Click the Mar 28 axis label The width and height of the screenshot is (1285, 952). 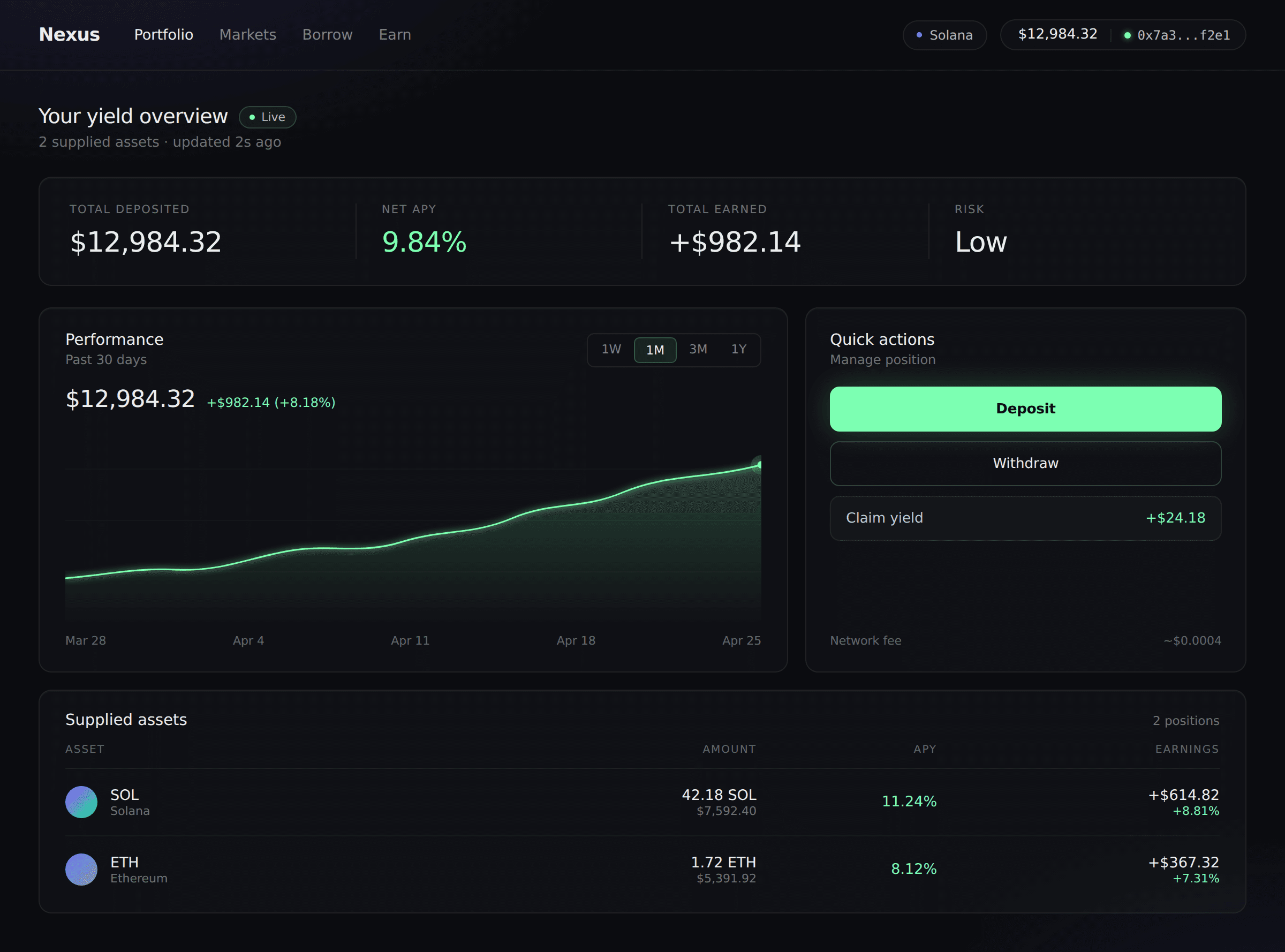[x=86, y=640]
